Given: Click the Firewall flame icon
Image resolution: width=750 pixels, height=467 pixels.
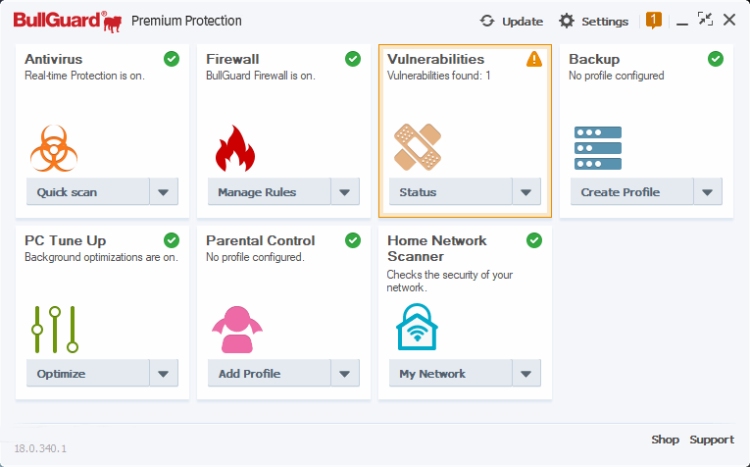Looking at the screenshot, I should (235, 148).
